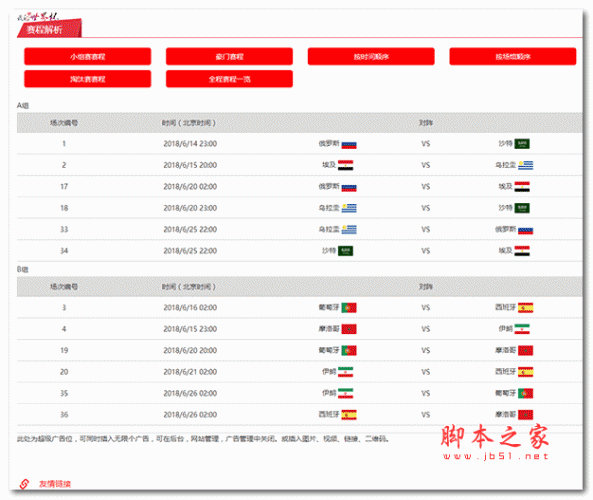This screenshot has width=593, height=500.
Task: Click the Morocco flag in match 4 row
Action: (349, 329)
